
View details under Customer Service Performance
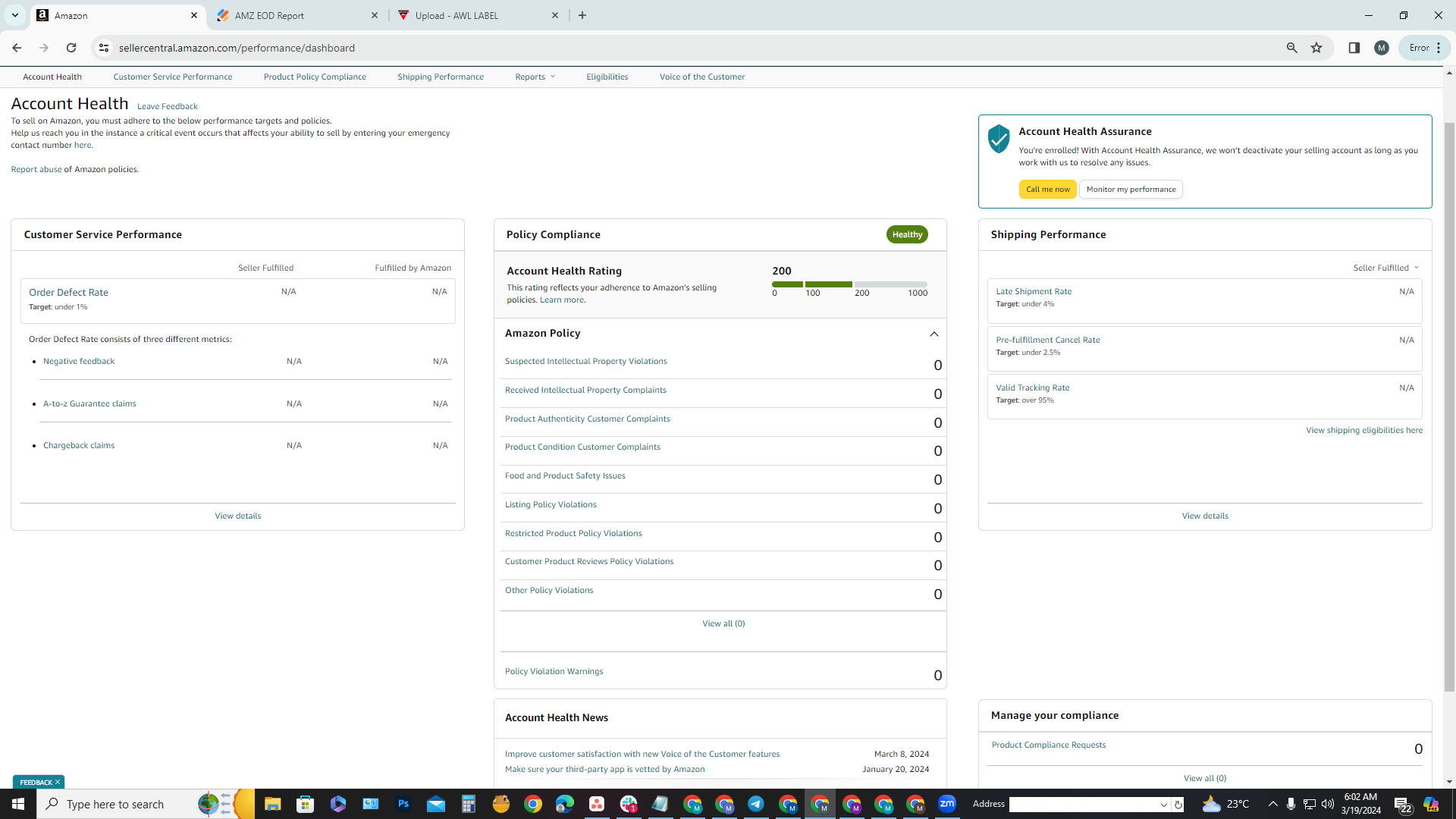click(237, 516)
